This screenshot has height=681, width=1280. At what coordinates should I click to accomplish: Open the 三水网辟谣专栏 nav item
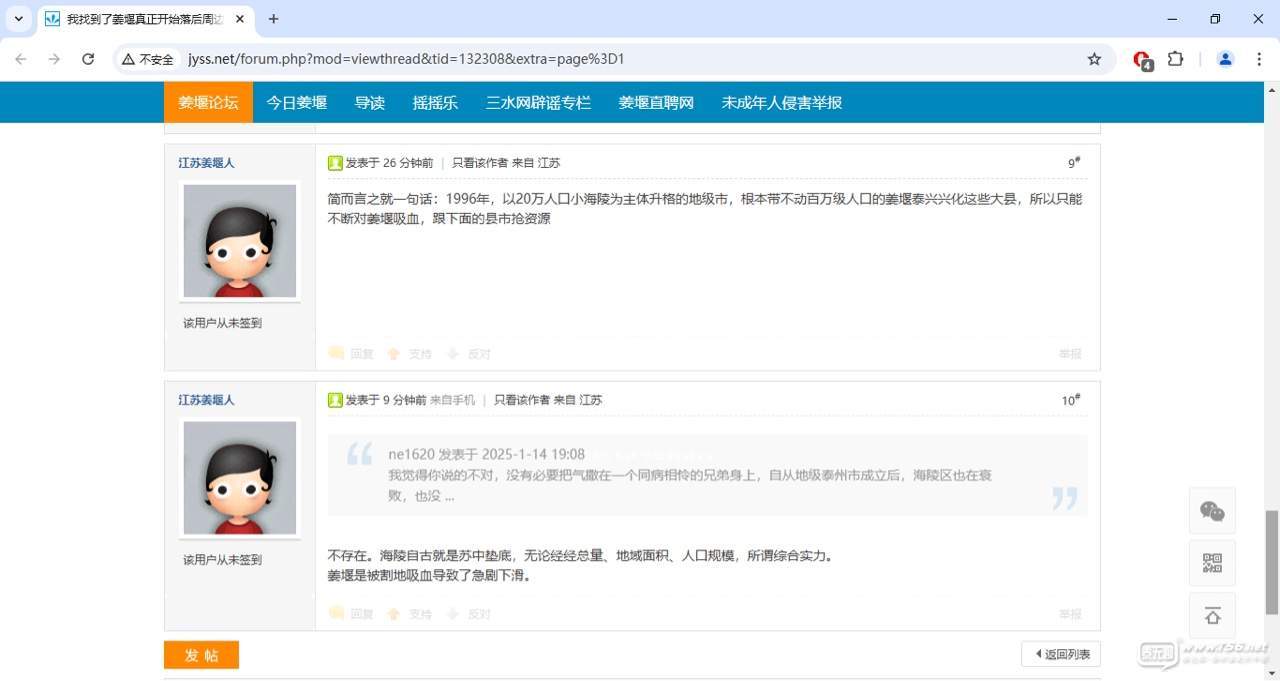538,102
